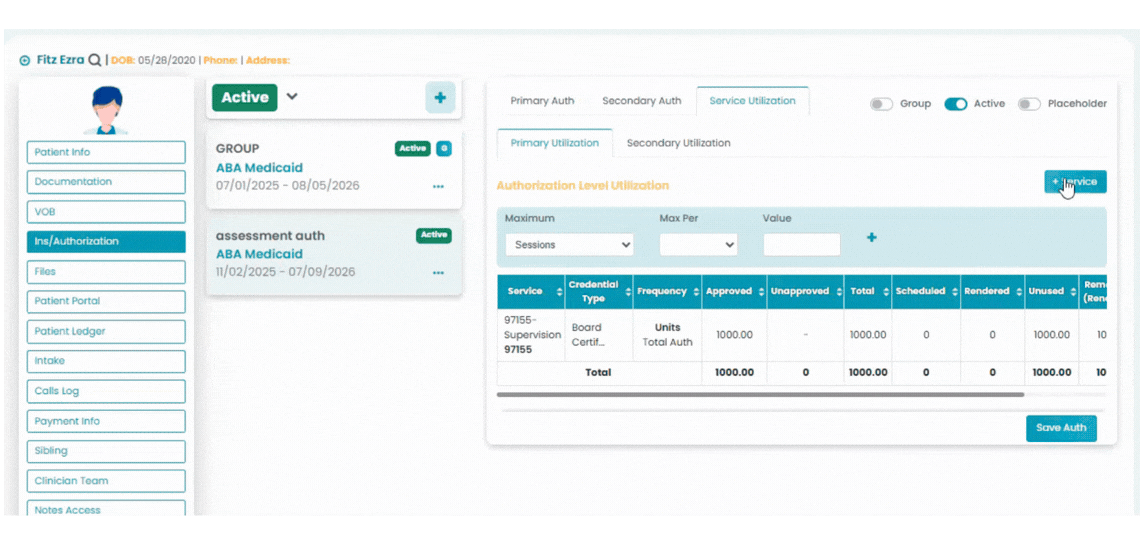The image size is (1140, 544).
Task: Open the Max Per dropdown
Action: (x=698, y=245)
